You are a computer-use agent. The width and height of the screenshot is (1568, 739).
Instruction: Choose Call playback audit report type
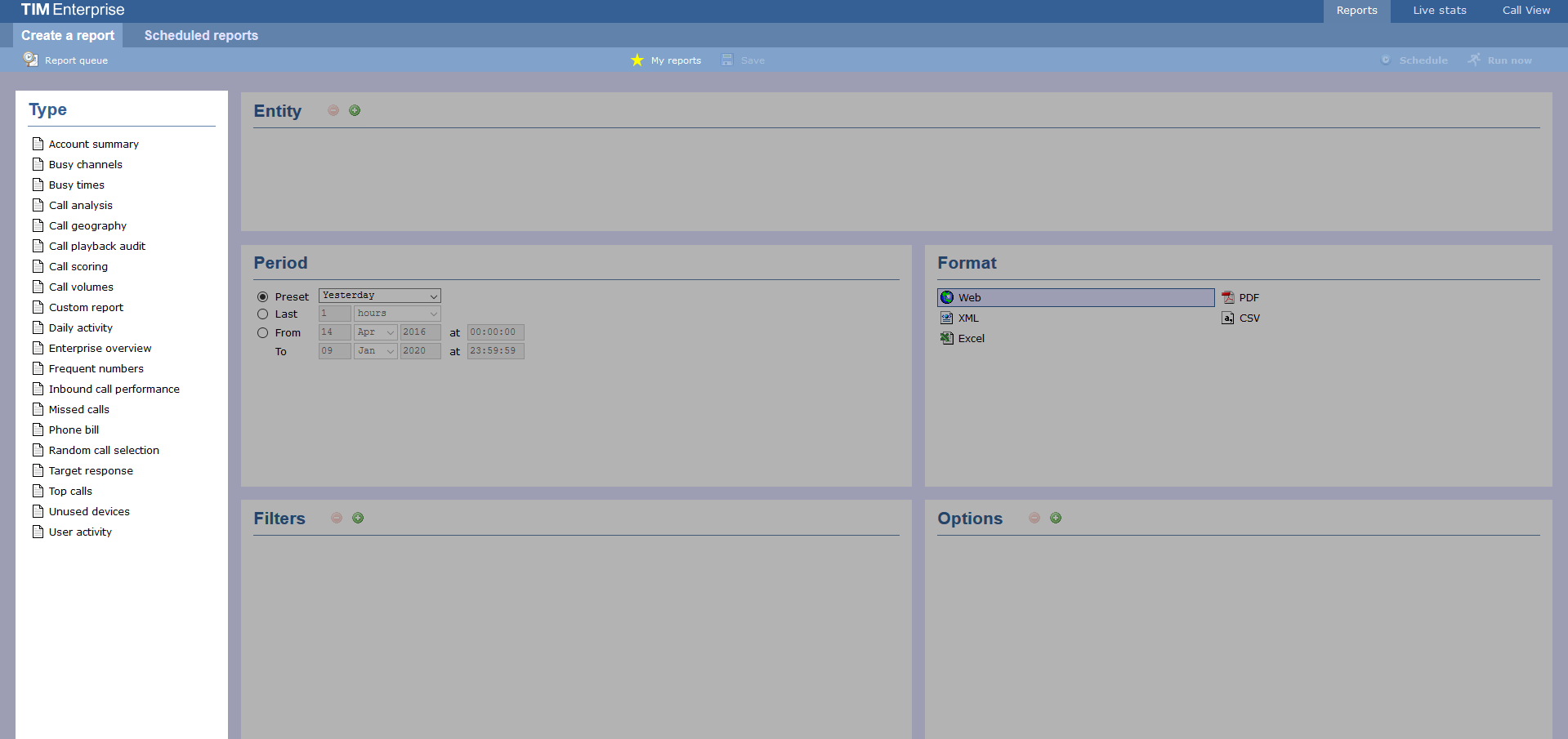tap(97, 246)
